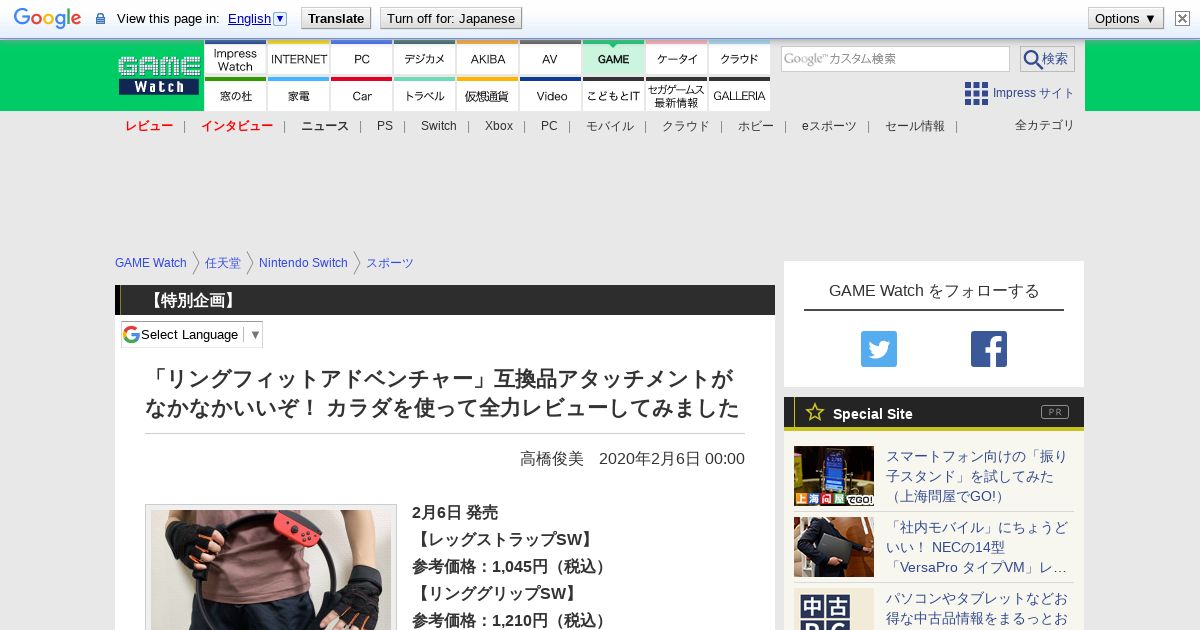Image resolution: width=1200 pixels, height=630 pixels.
Task: Open the Twitter follow icon
Action: (x=879, y=349)
